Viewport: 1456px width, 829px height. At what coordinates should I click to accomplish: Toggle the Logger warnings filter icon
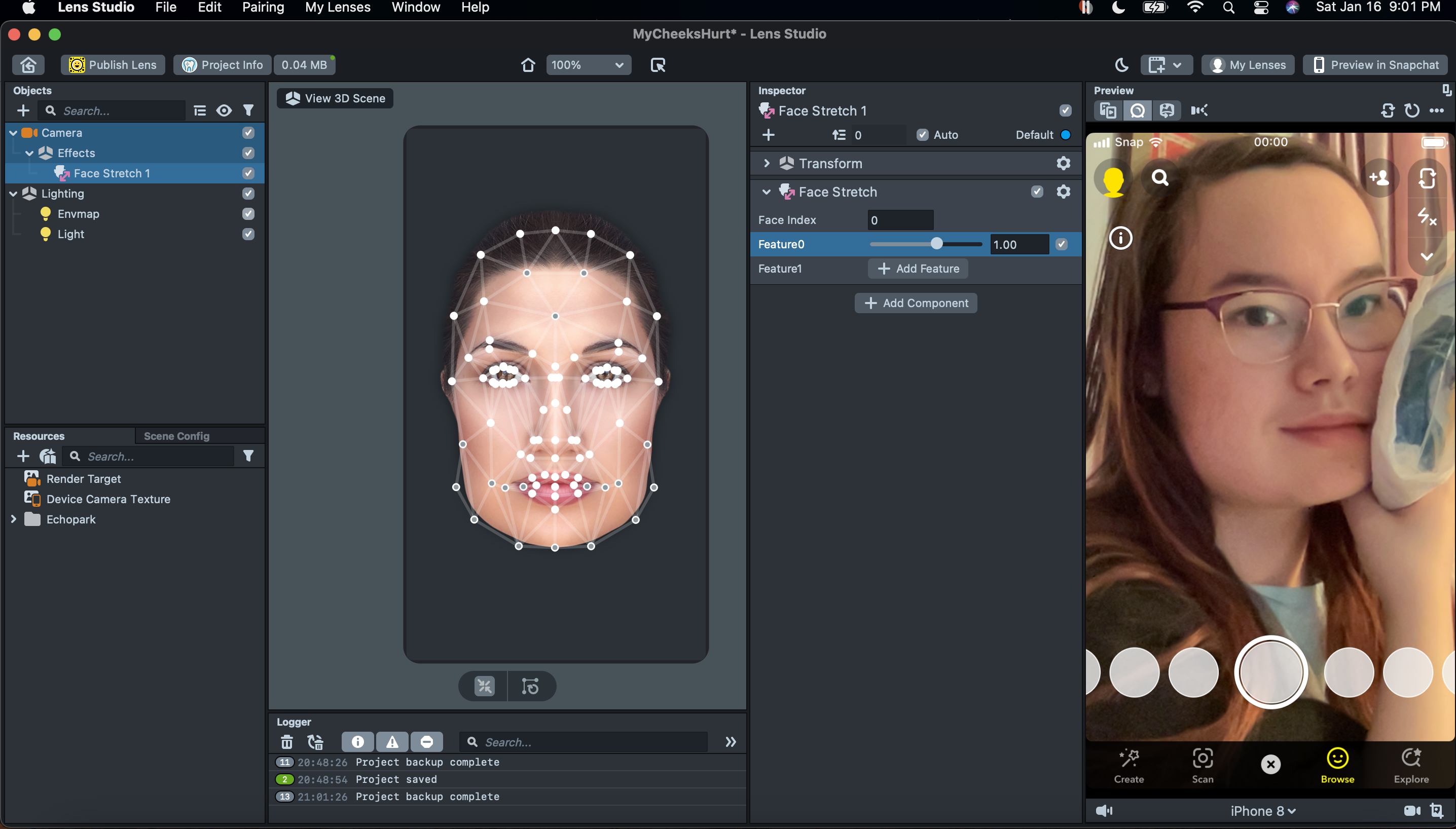click(392, 742)
